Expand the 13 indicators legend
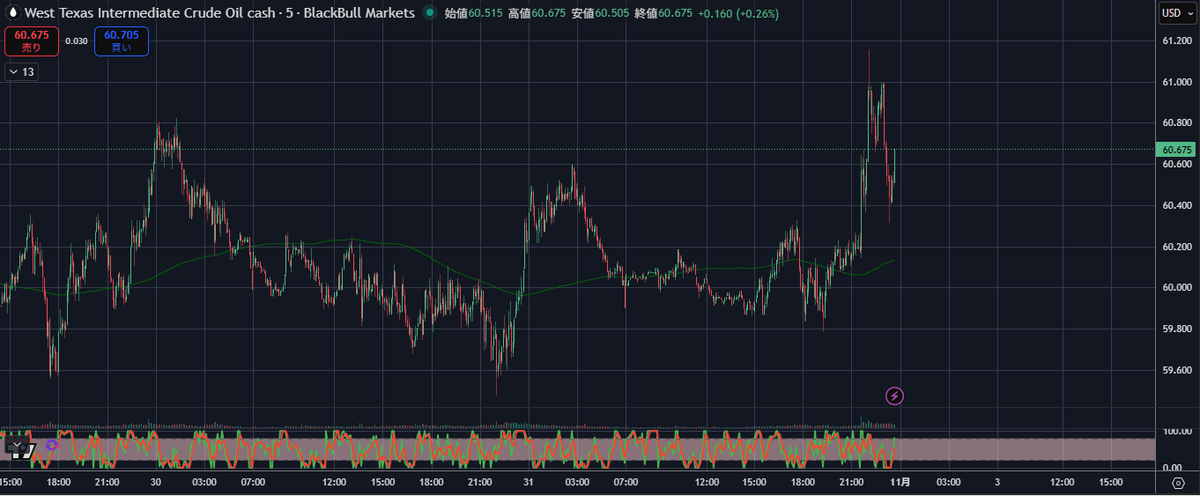Viewport: 1200px width, 496px height. [x=21, y=72]
